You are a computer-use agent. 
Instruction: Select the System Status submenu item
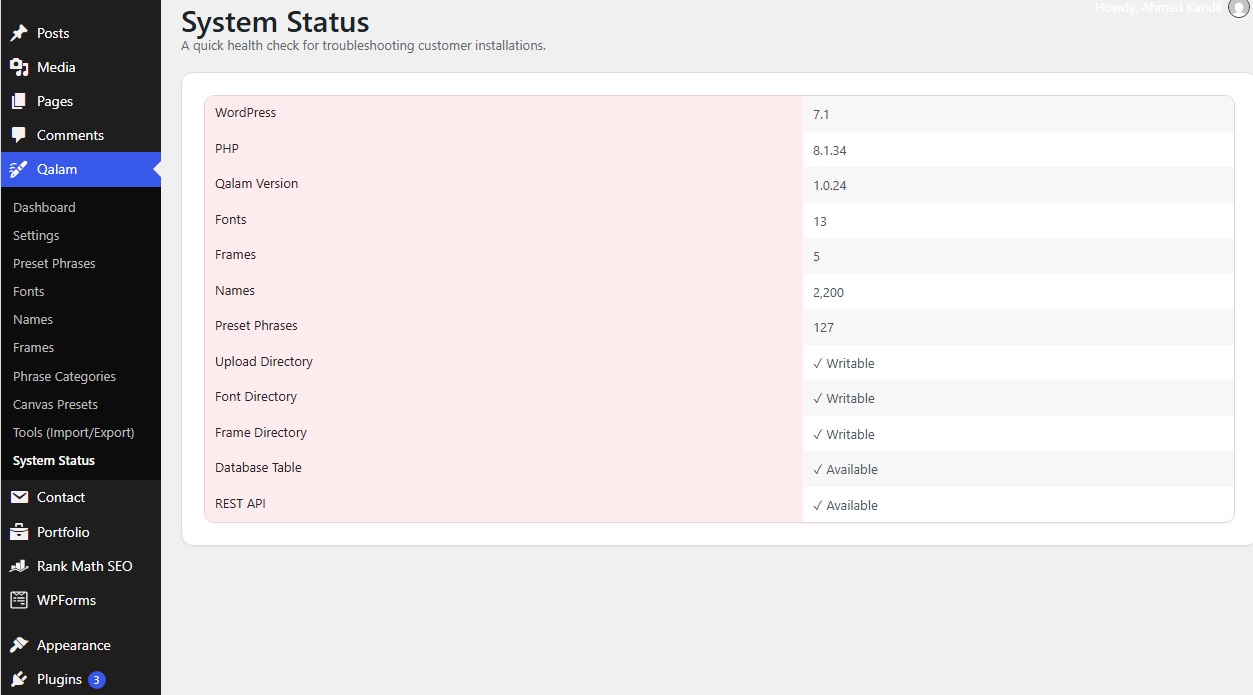pos(54,460)
